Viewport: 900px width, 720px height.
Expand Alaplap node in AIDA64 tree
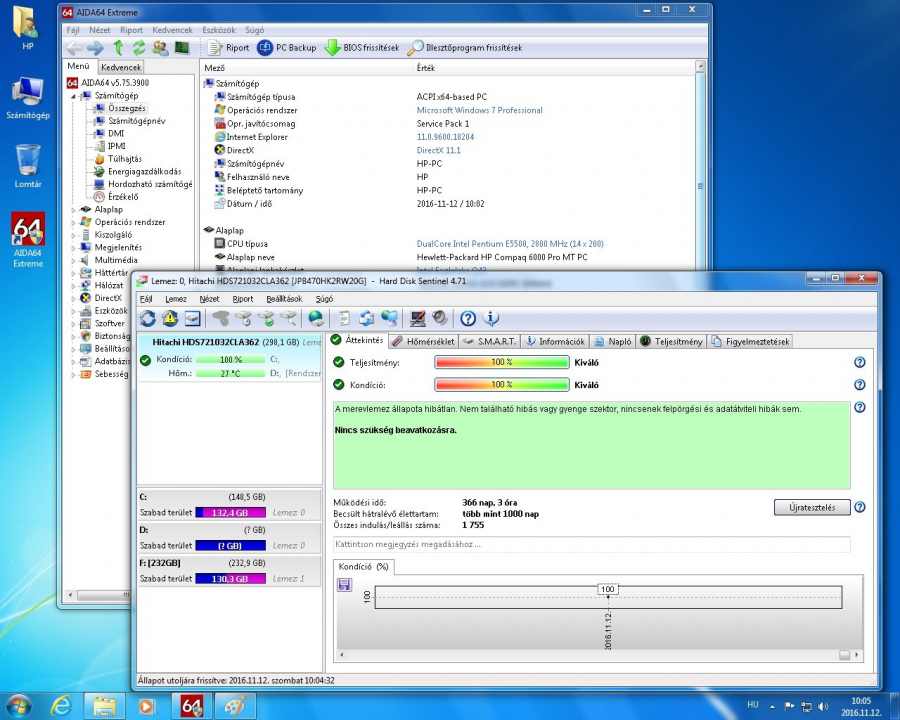(x=73, y=210)
